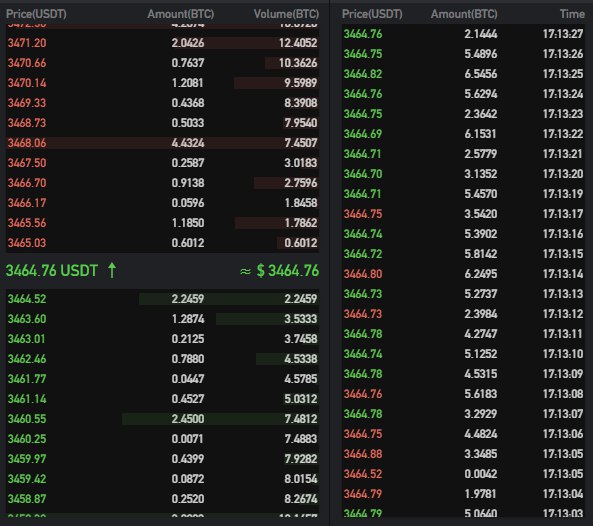Click ask amount 2.0426 at 3471.20
593x526 pixels.
(188, 43)
